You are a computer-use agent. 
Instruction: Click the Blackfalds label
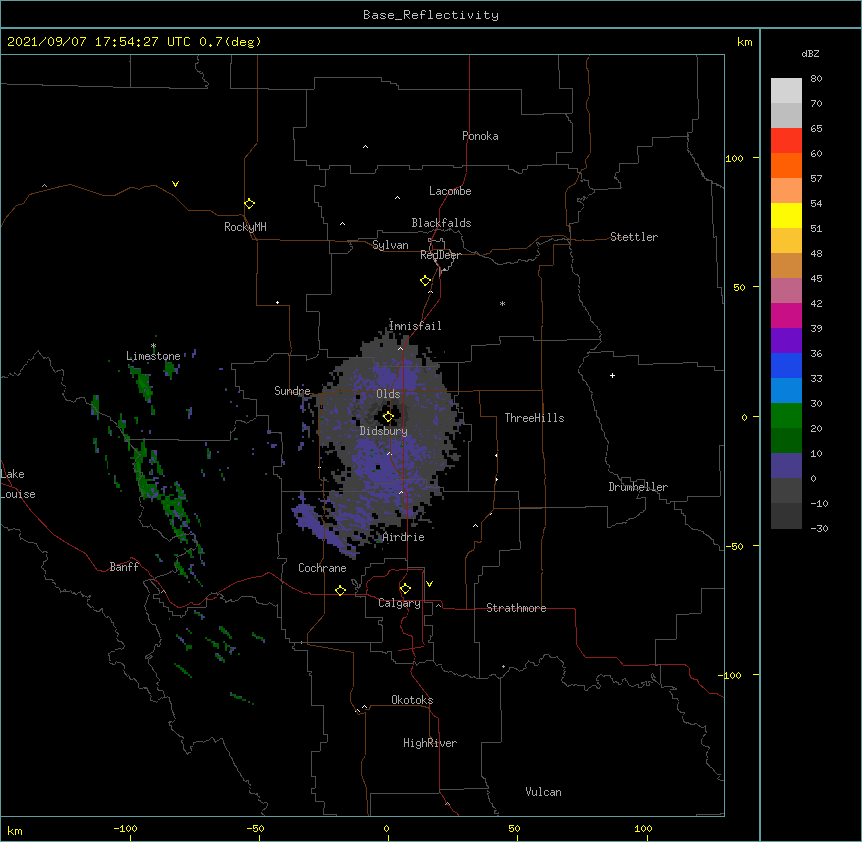(x=441, y=223)
